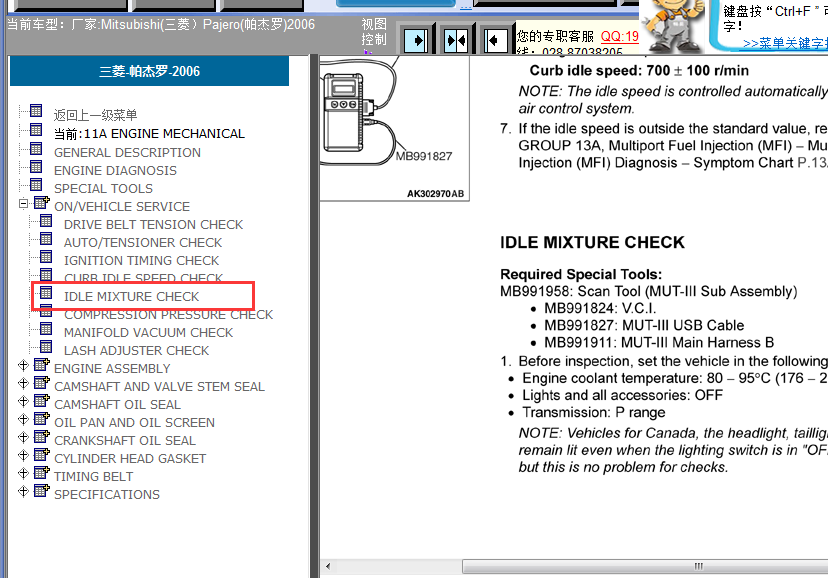This screenshot has height=578, width=828.
Task: Expand the TIMING BELT node
Action: pos(23,473)
